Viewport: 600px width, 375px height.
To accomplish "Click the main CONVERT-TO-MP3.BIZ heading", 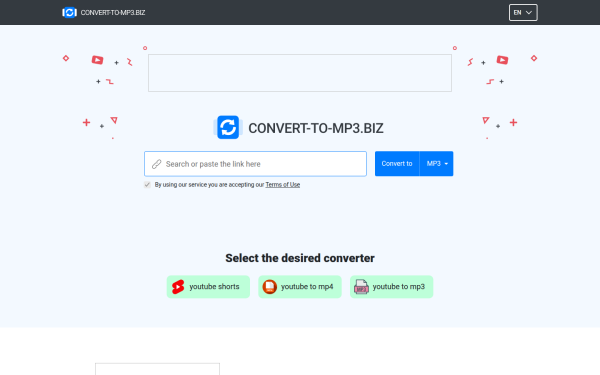I will pyautogui.click(x=316, y=128).
